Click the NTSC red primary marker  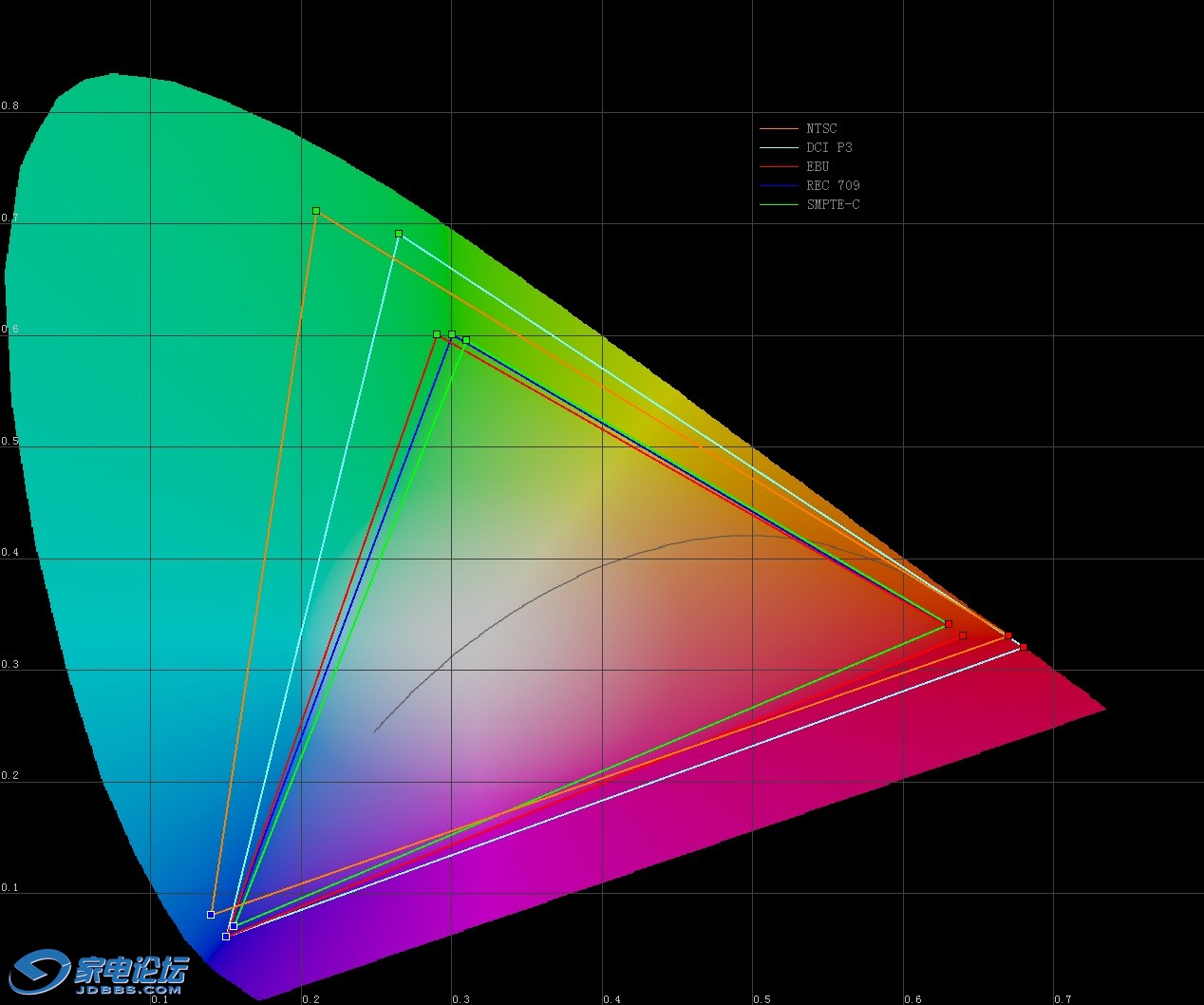tap(1007, 635)
